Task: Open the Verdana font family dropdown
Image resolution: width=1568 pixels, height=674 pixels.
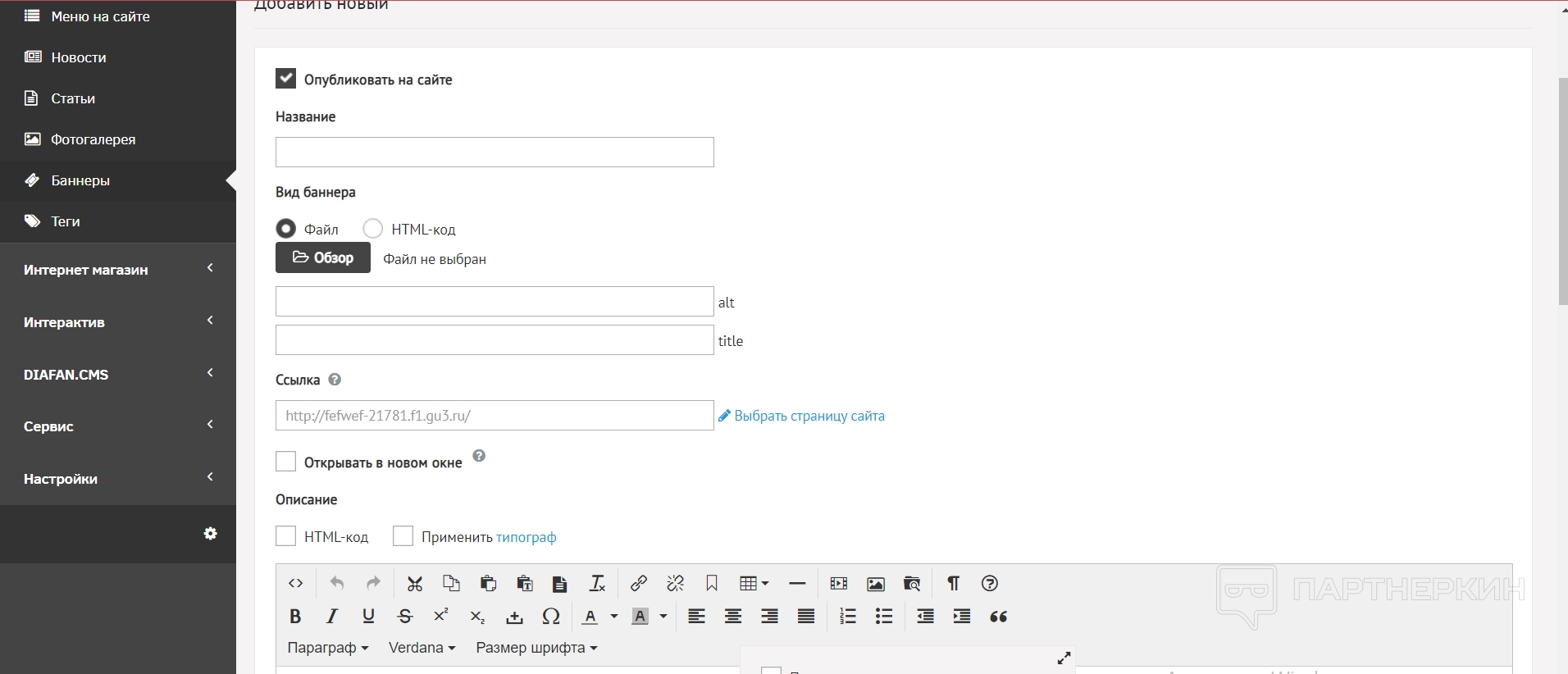Action: pos(422,648)
